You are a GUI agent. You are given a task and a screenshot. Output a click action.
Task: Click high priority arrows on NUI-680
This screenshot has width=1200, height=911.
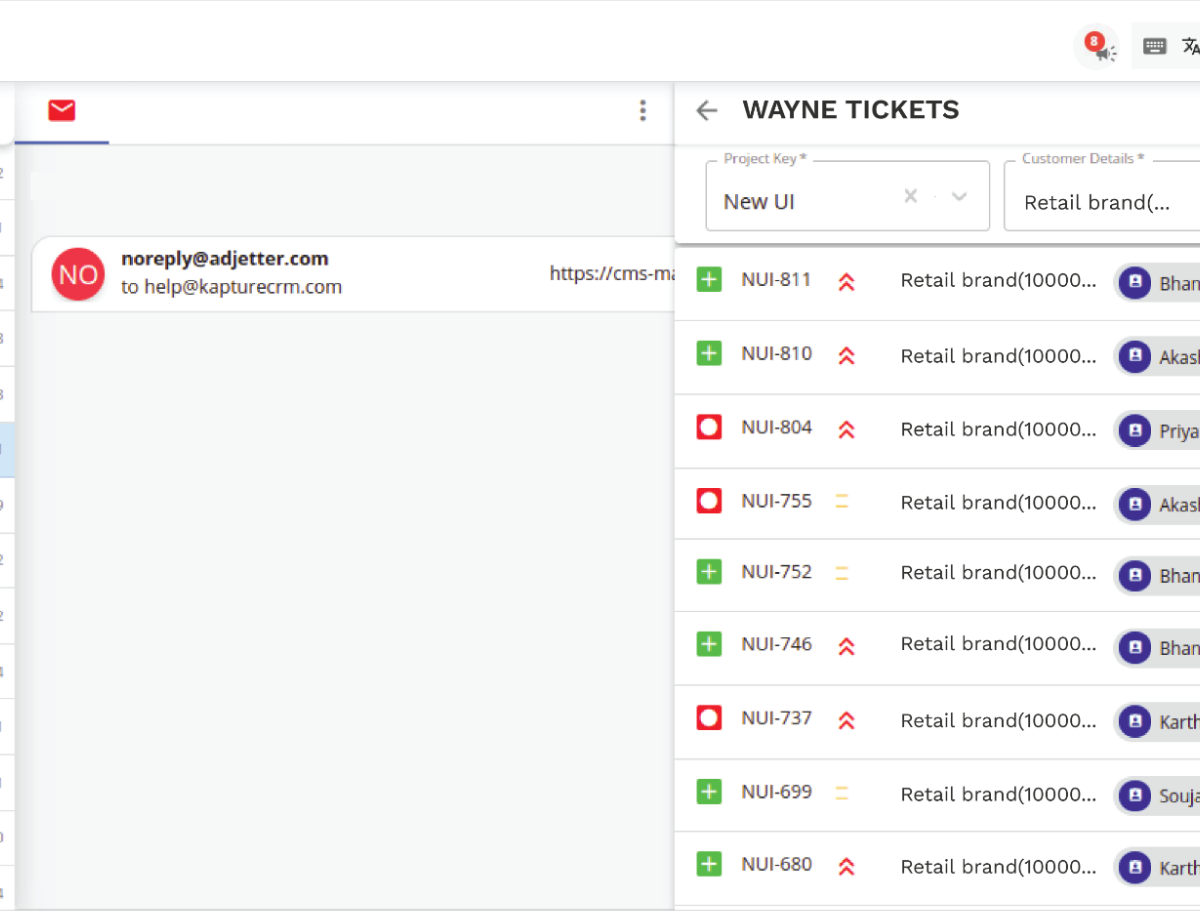tap(846, 866)
